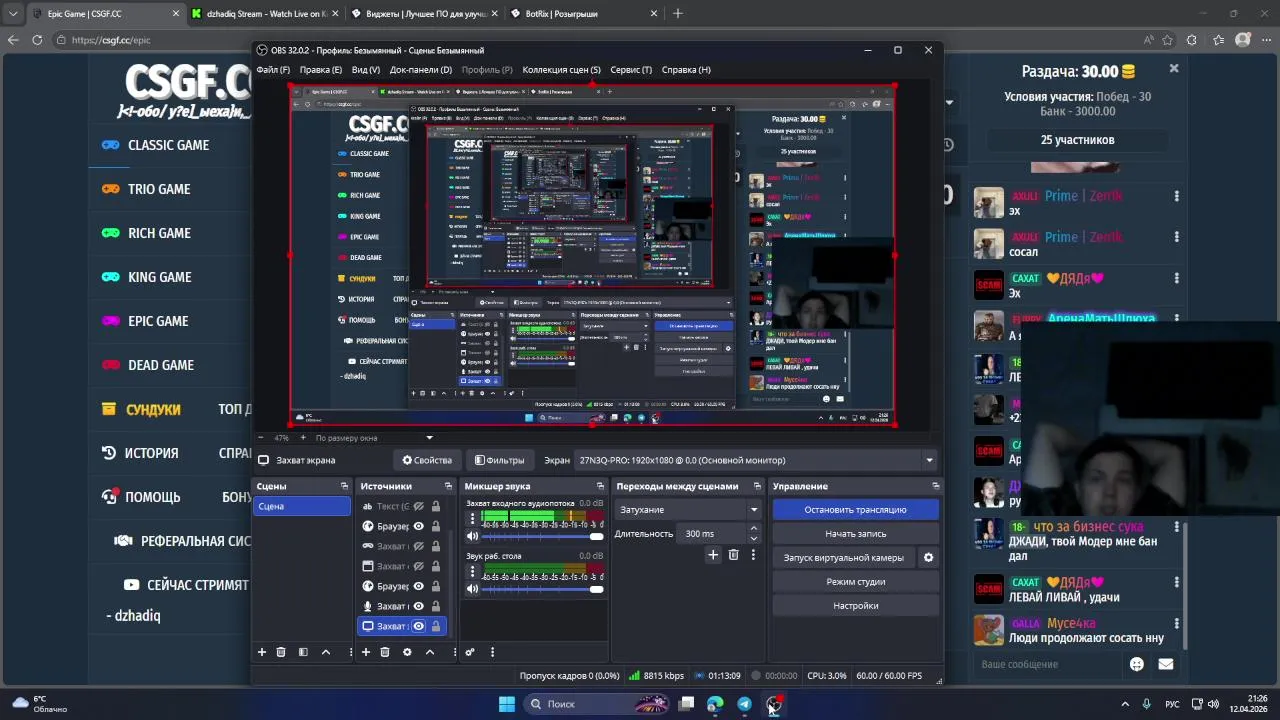The width and height of the screenshot is (1280, 720).
Task: Open audio mixer three-dot menu at bottom
Action: [x=492, y=652]
